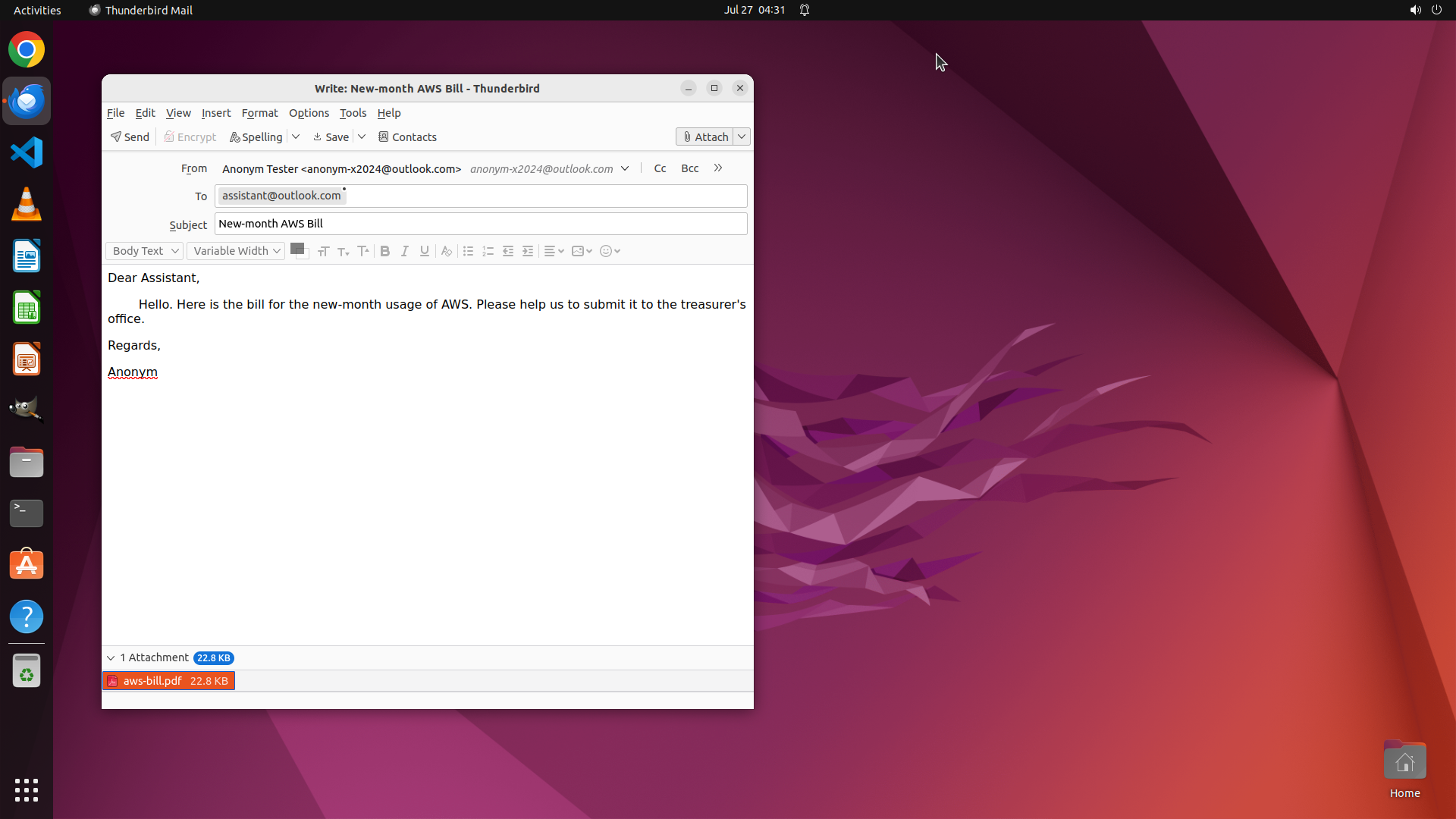Toggle italic formatting
This screenshot has height=819, width=1456.
[x=405, y=251]
